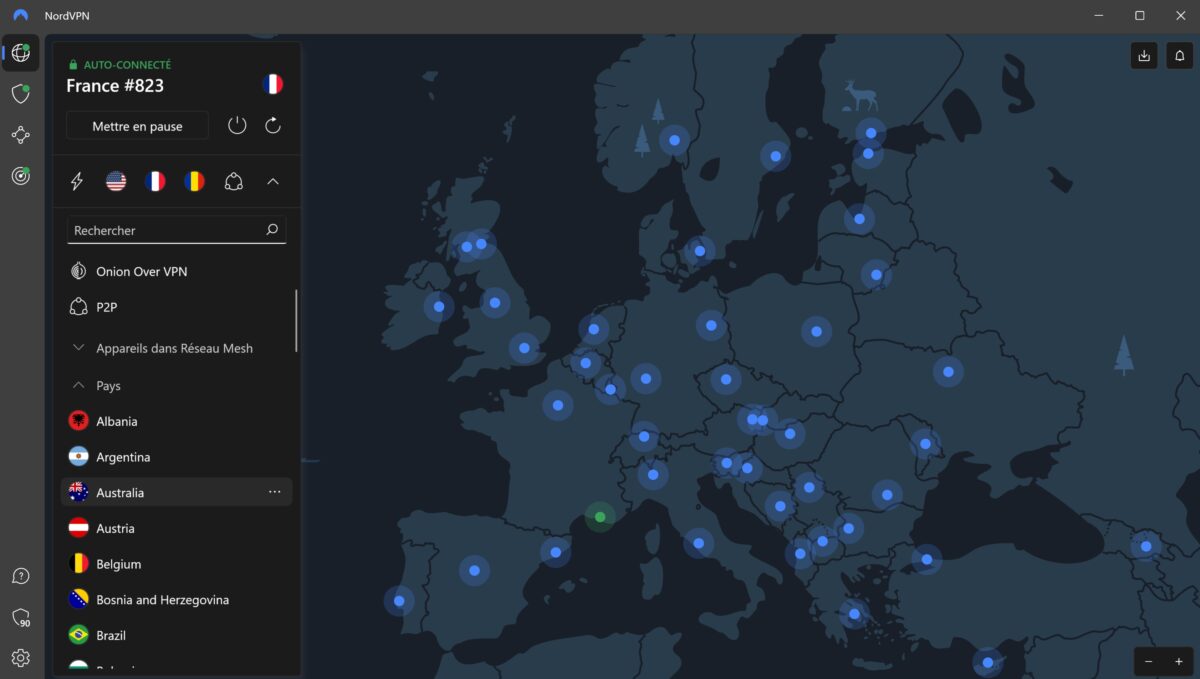Open Dark Web Monitor target icon
The width and height of the screenshot is (1200, 679).
pyautogui.click(x=21, y=176)
